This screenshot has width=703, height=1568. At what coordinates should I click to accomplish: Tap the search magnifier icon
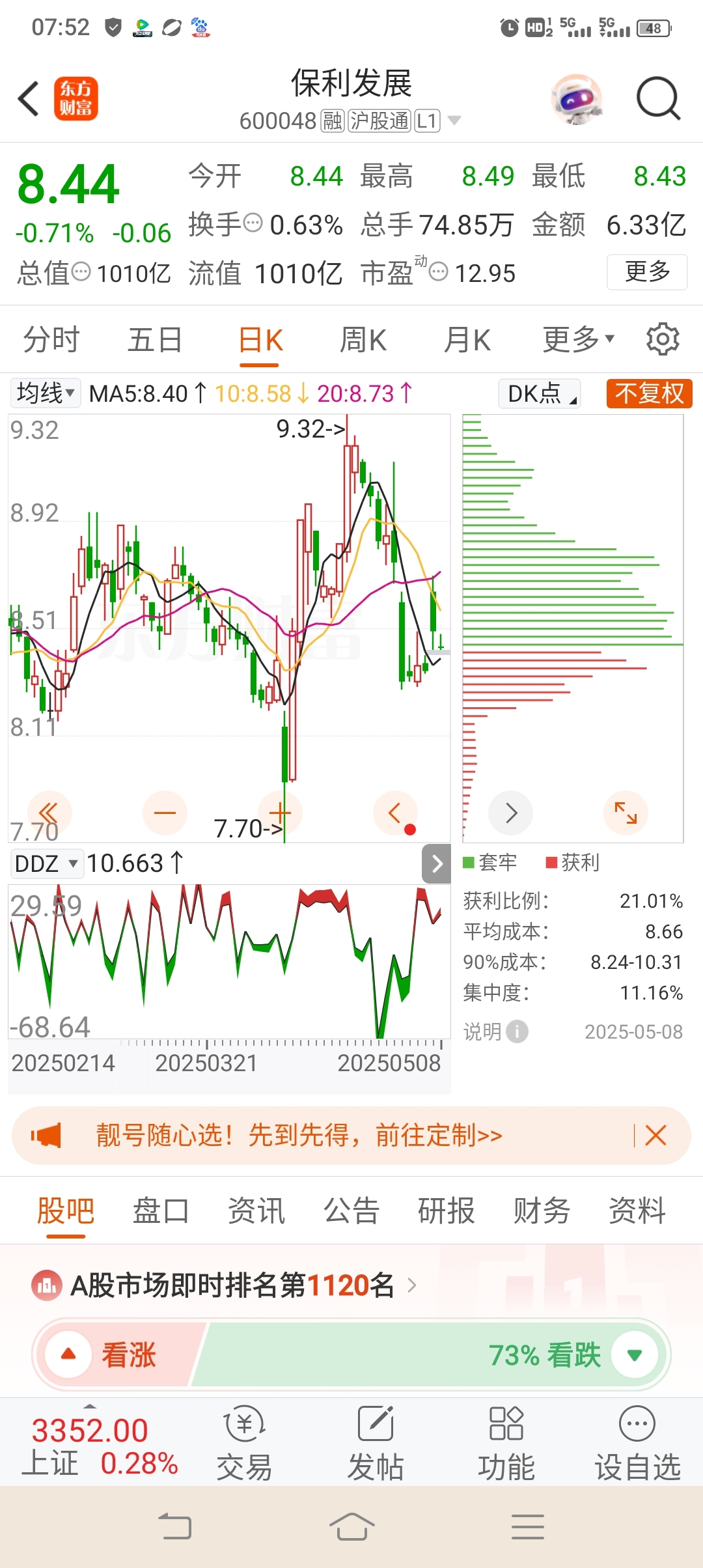tap(658, 99)
